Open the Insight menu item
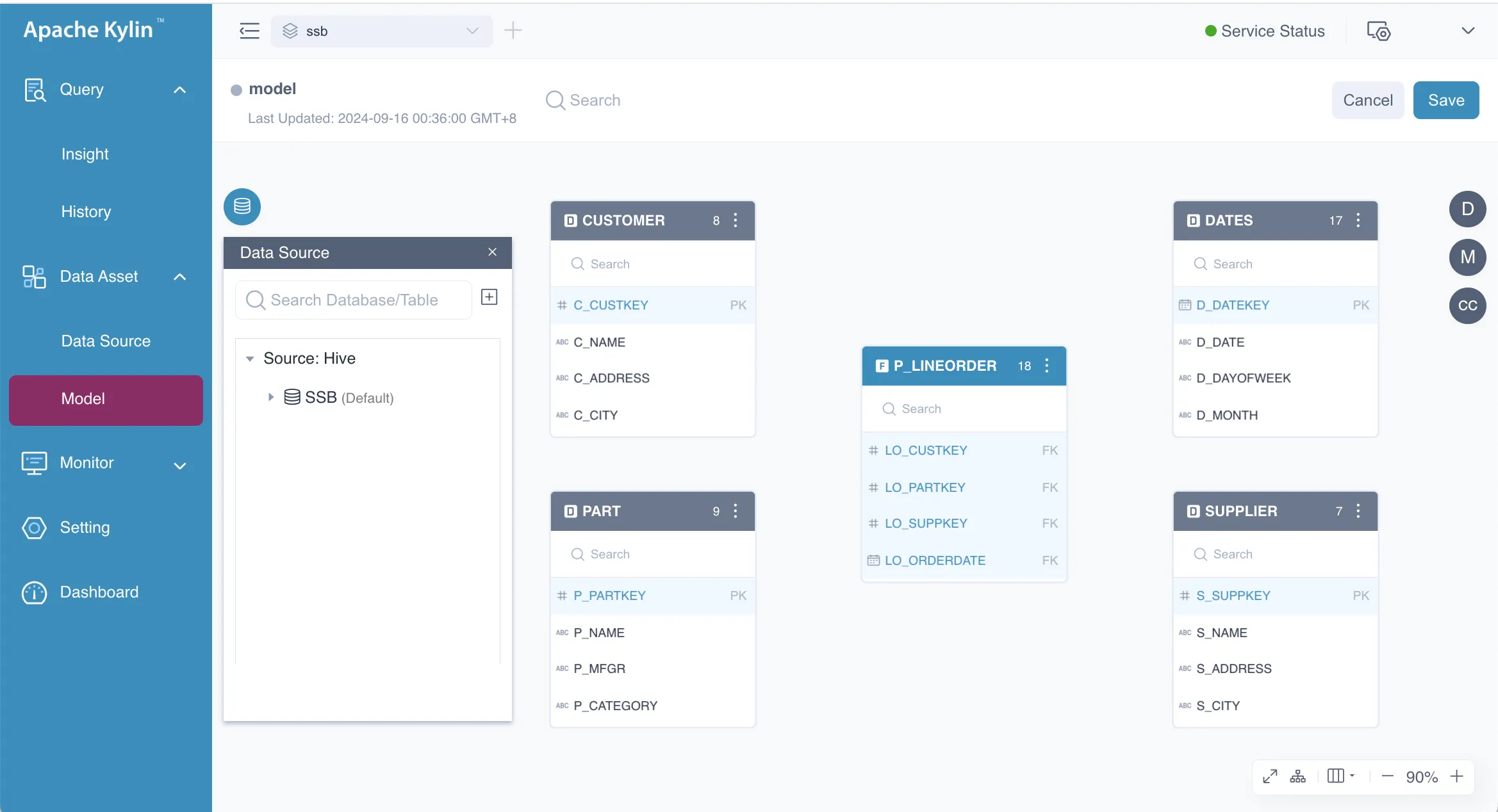The image size is (1498, 812). [x=85, y=154]
